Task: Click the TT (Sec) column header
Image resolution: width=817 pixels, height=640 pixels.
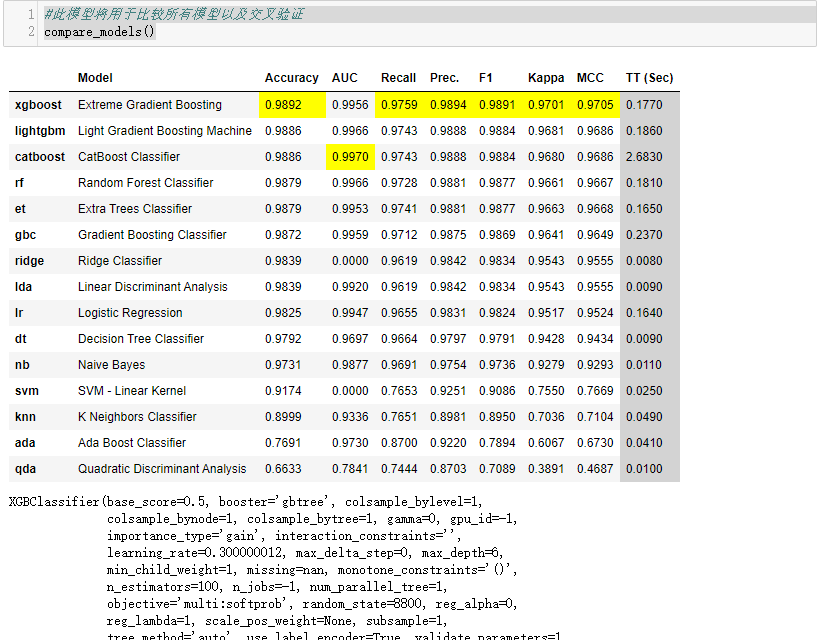Action: 649,78
